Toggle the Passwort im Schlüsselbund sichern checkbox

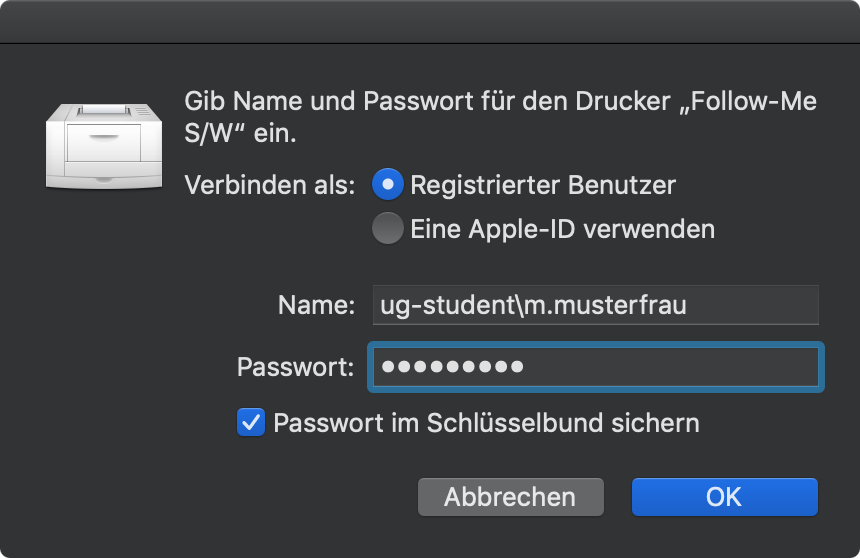pos(251,422)
